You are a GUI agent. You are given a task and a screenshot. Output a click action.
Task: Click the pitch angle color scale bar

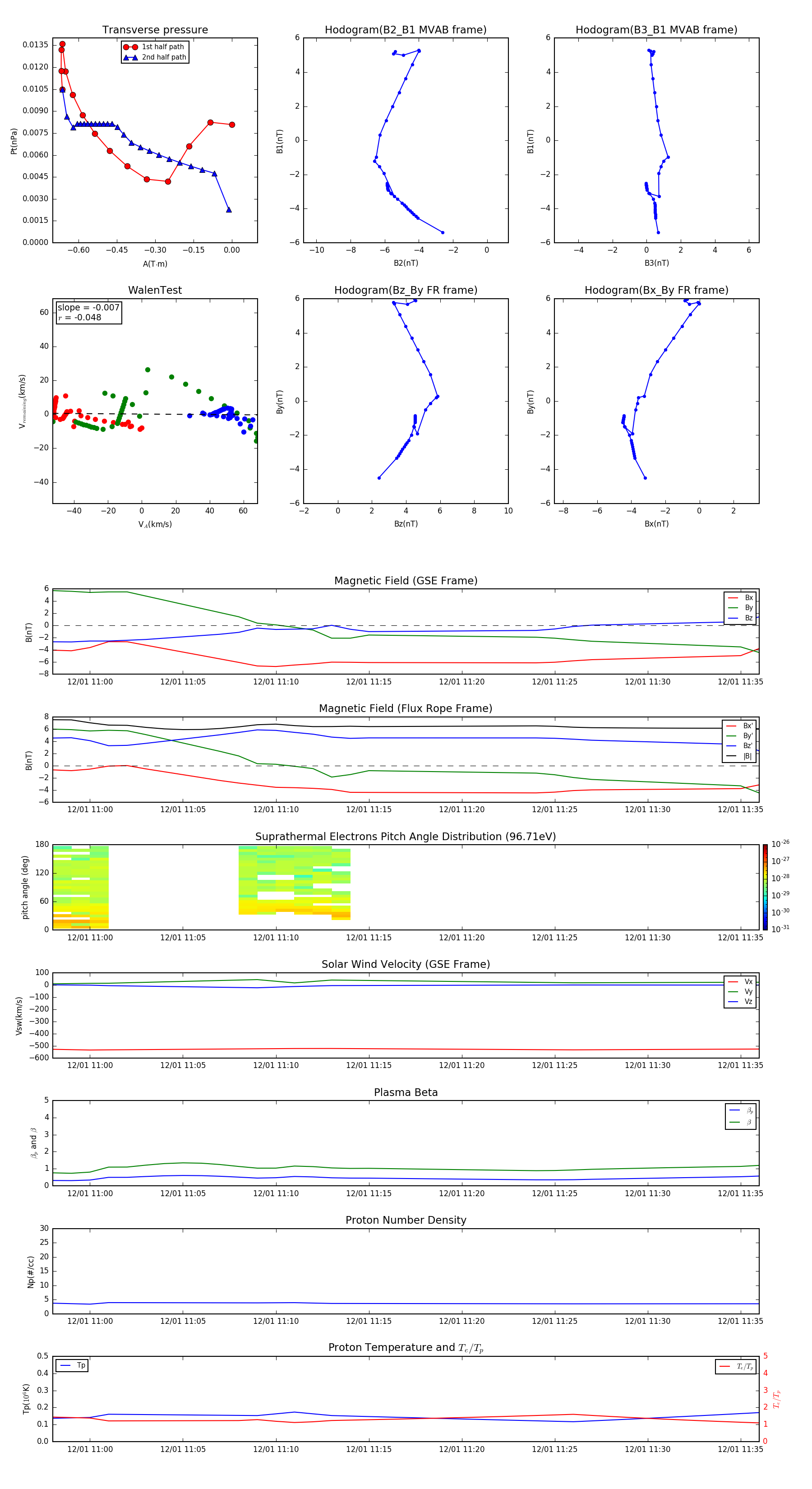pyautogui.click(x=765, y=887)
